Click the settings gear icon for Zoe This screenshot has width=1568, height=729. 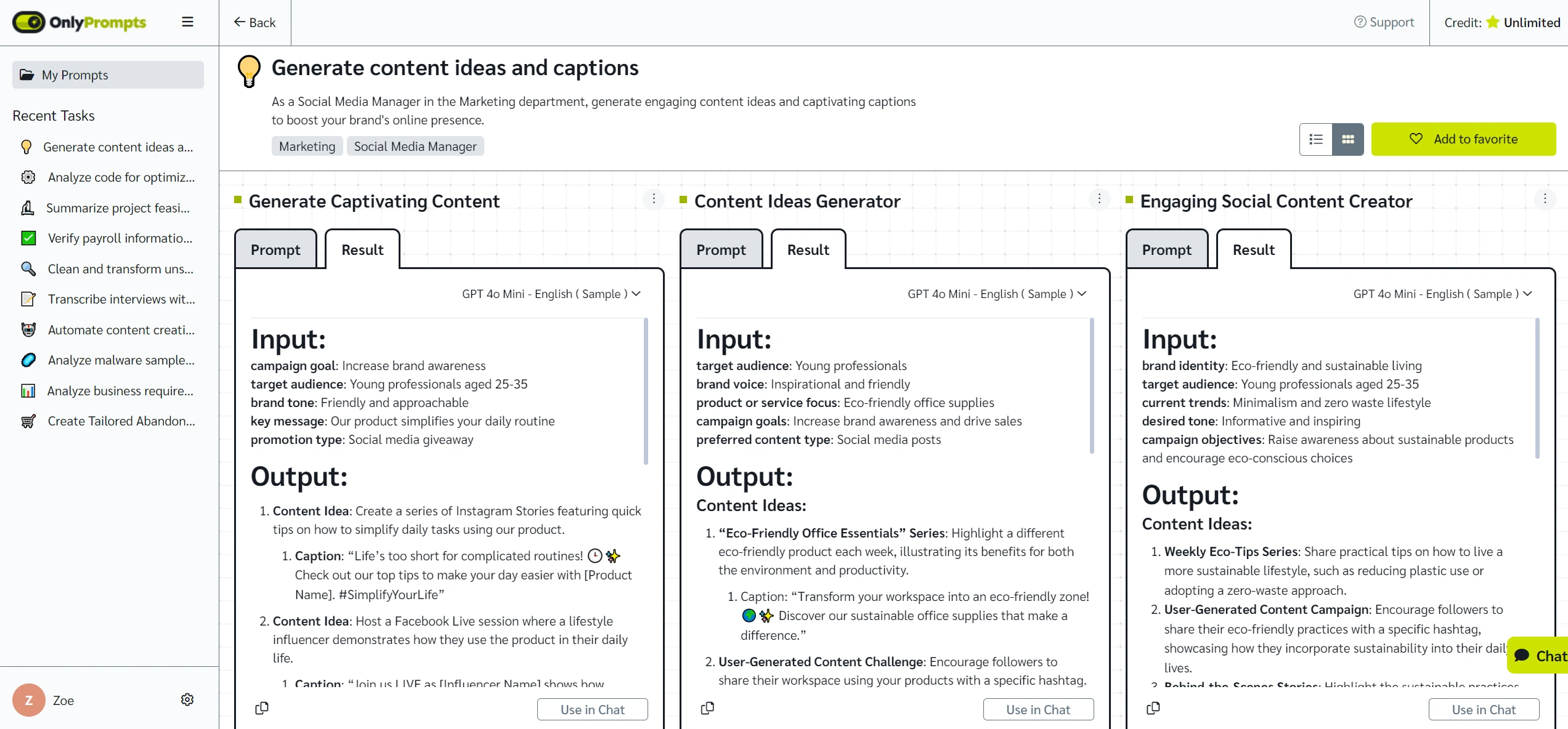(187, 700)
